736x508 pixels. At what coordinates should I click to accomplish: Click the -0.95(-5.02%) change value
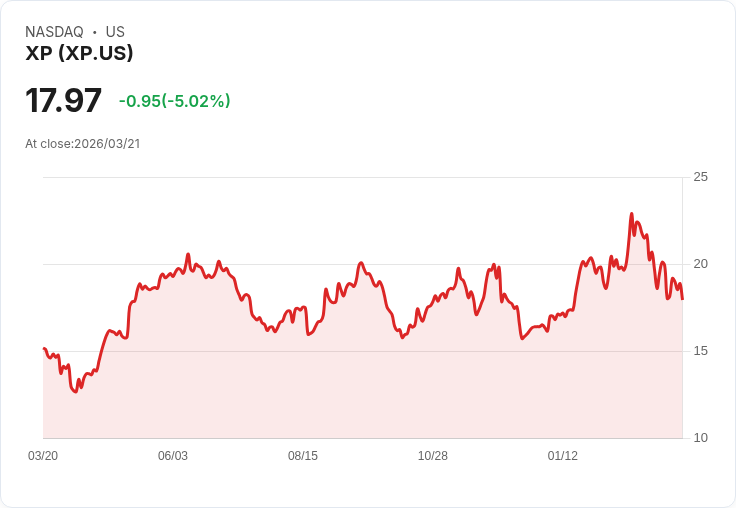pos(175,101)
